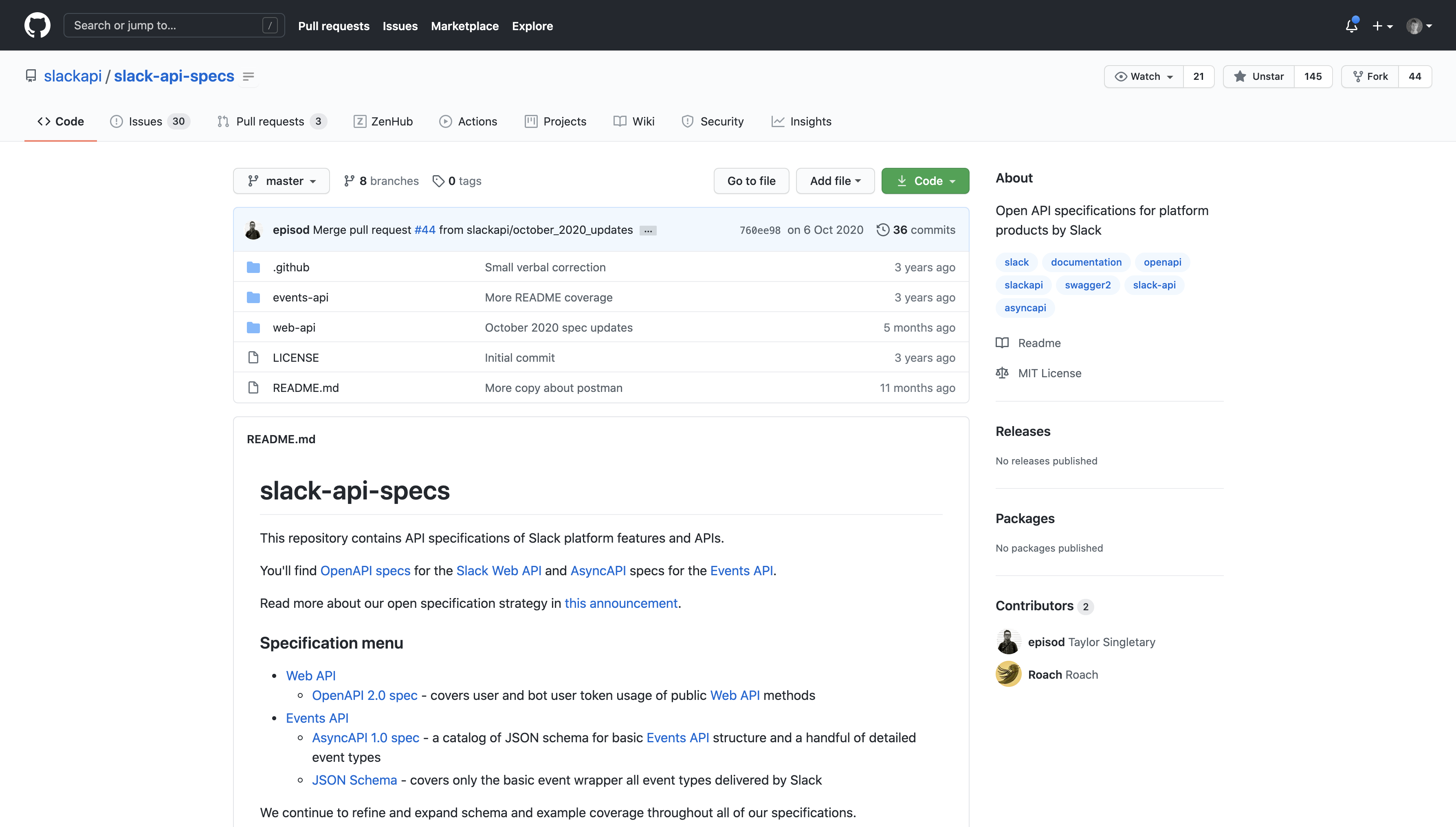The image size is (1456, 827).
Task: Open the README outline list icon
Action: (248, 76)
